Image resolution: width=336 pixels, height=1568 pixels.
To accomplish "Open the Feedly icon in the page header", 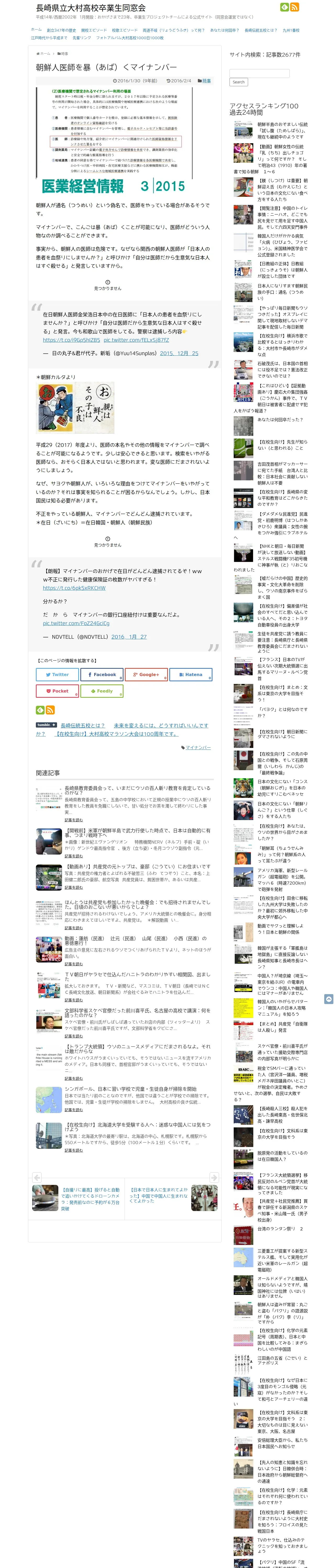I will point(284,7).
